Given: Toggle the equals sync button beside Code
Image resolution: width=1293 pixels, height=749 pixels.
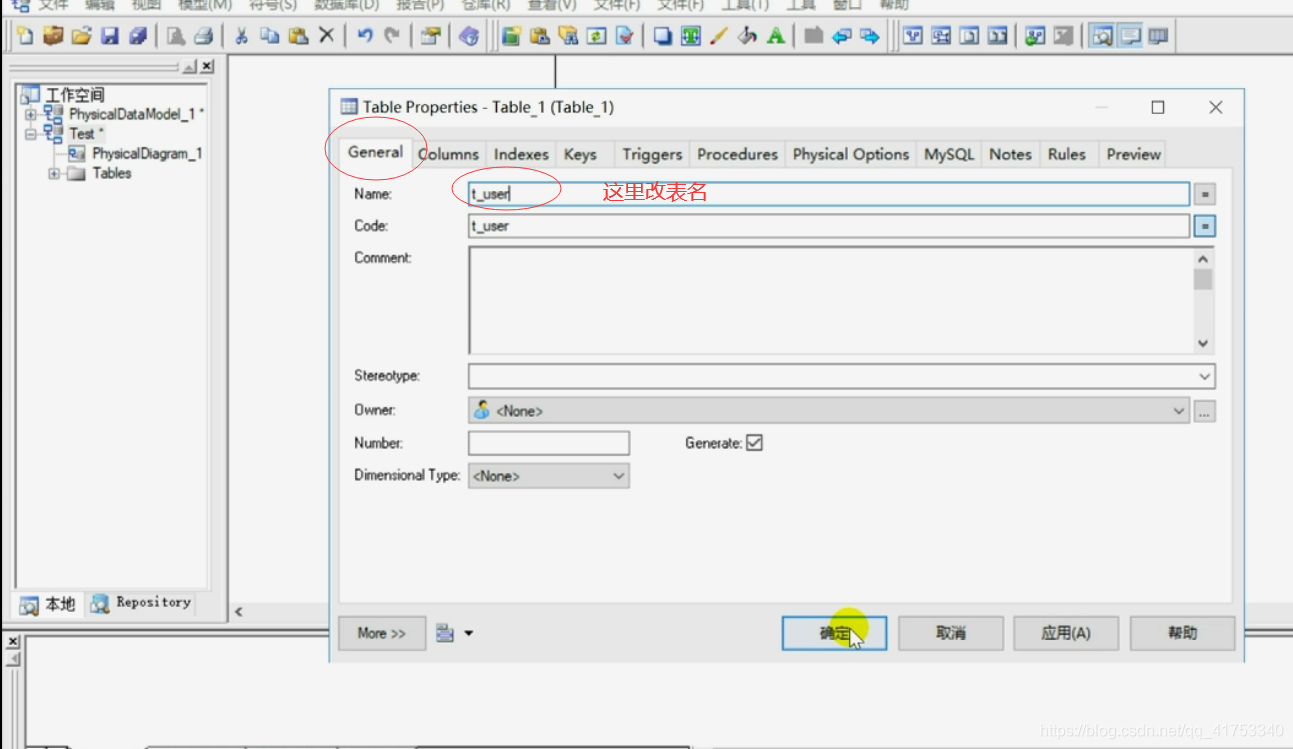Looking at the screenshot, I should (x=1205, y=226).
